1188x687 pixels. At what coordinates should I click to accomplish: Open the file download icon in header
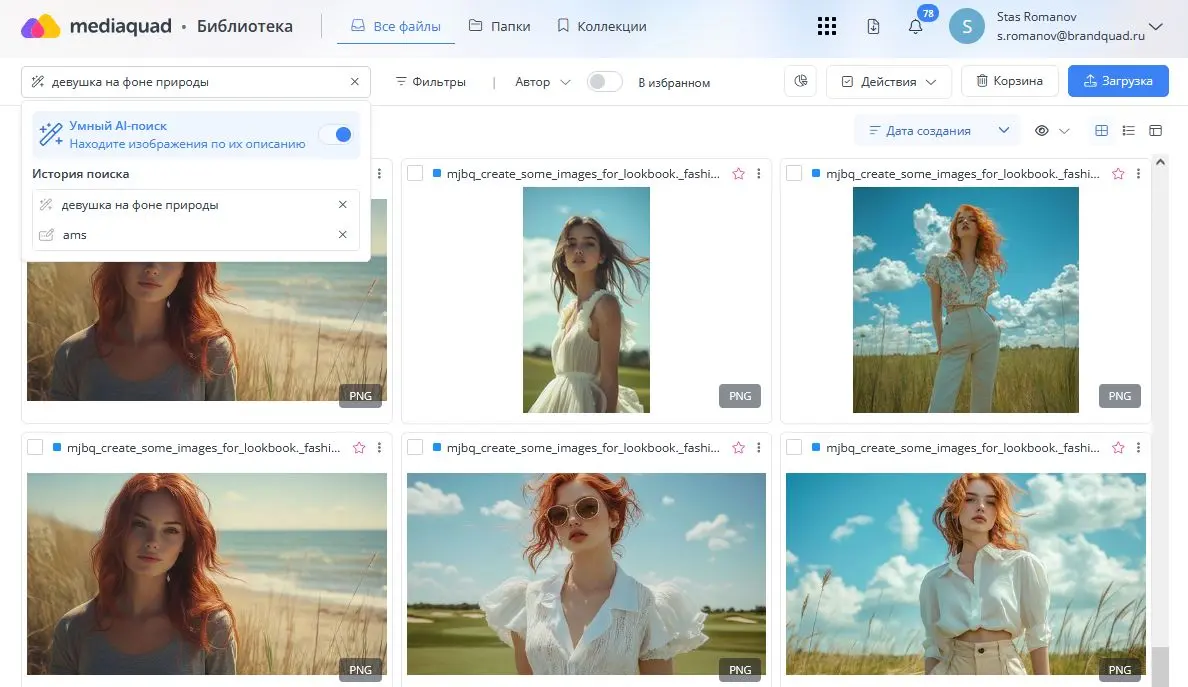tap(873, 27)
